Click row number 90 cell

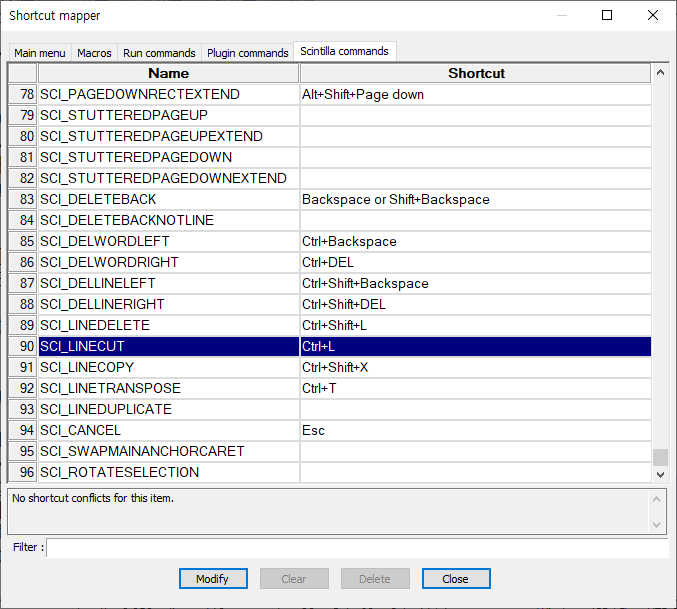23,346
